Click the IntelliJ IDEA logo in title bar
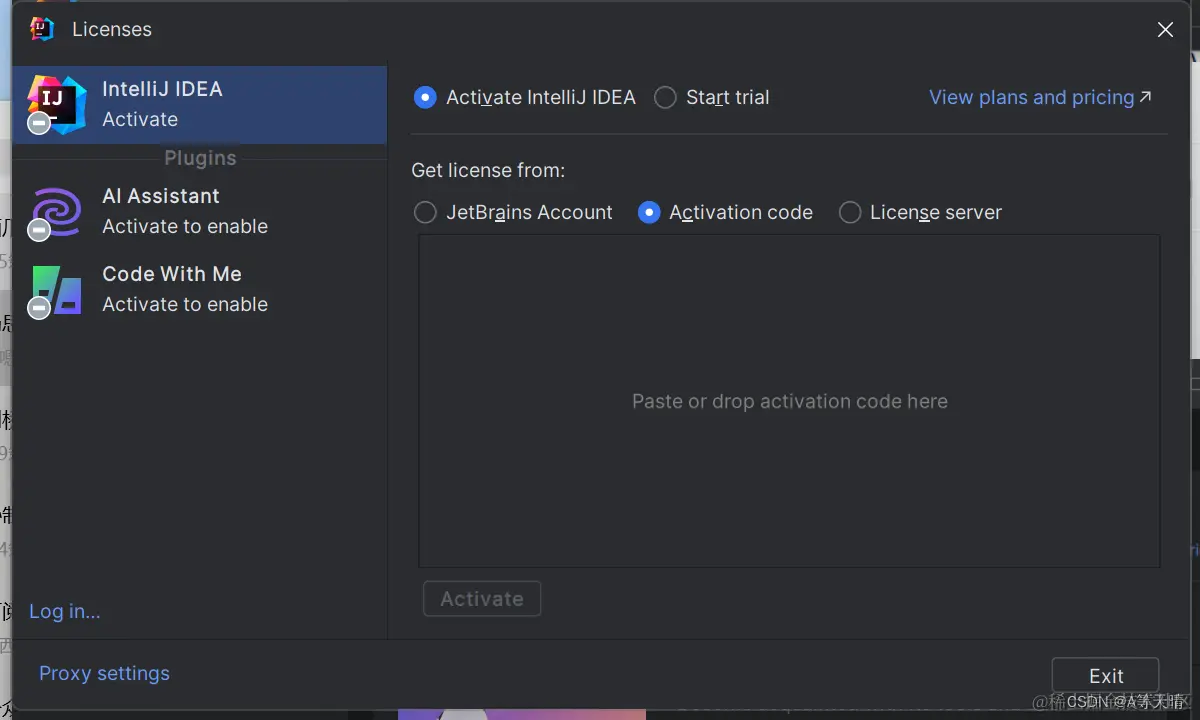1200x720 pixels. pyautogui.click(x=41, y=29)
